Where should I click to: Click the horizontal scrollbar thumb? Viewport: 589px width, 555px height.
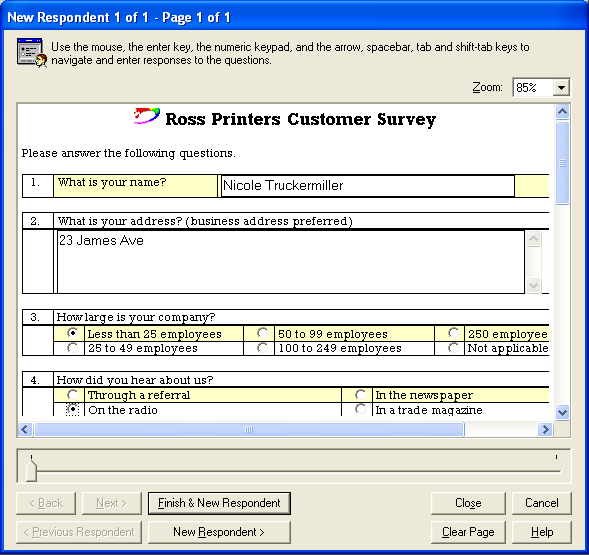(x=249, y=429)
